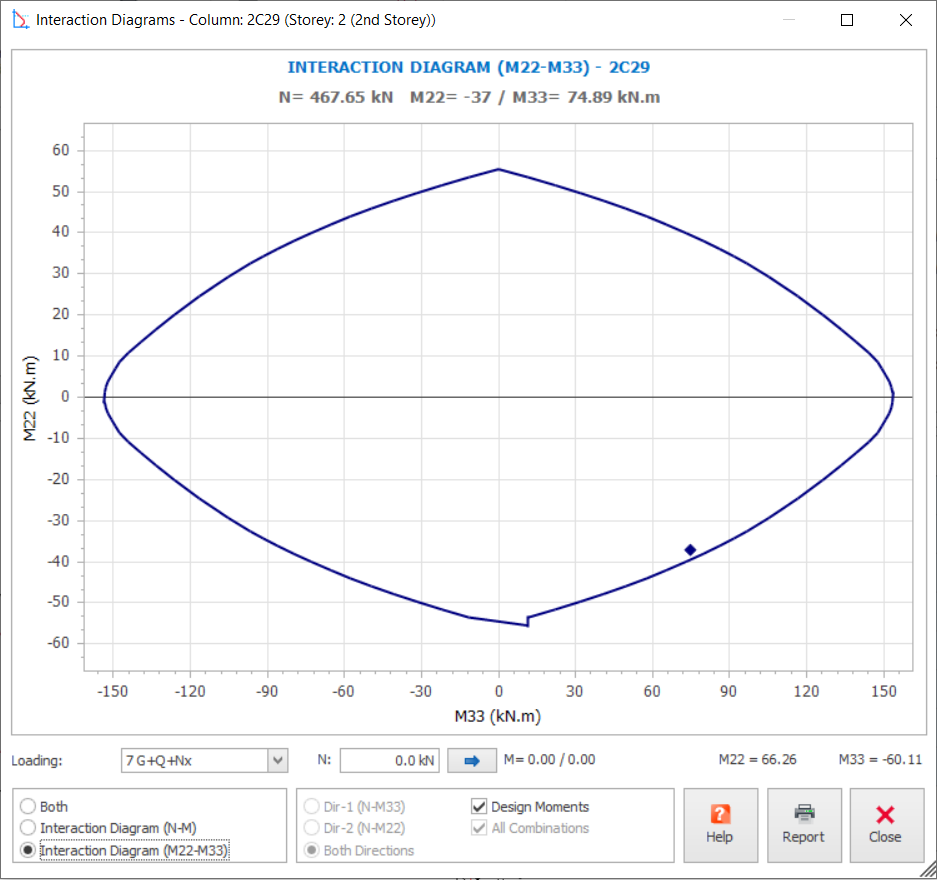
Task: Minimize the Interaction Diagrams window
Action: tap(789, 20)
